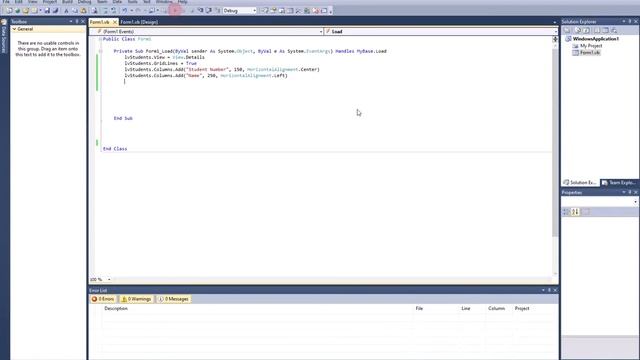Viewport: 640px width, 360px height.
Task: Open the Help menu
Action: (x=182, y=2)
